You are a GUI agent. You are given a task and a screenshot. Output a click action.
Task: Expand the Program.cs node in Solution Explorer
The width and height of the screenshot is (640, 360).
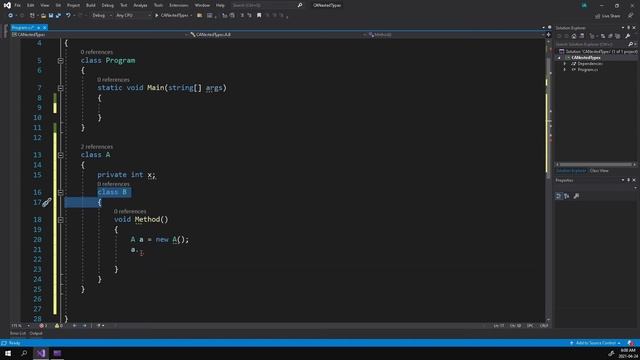tap(565, 70)
